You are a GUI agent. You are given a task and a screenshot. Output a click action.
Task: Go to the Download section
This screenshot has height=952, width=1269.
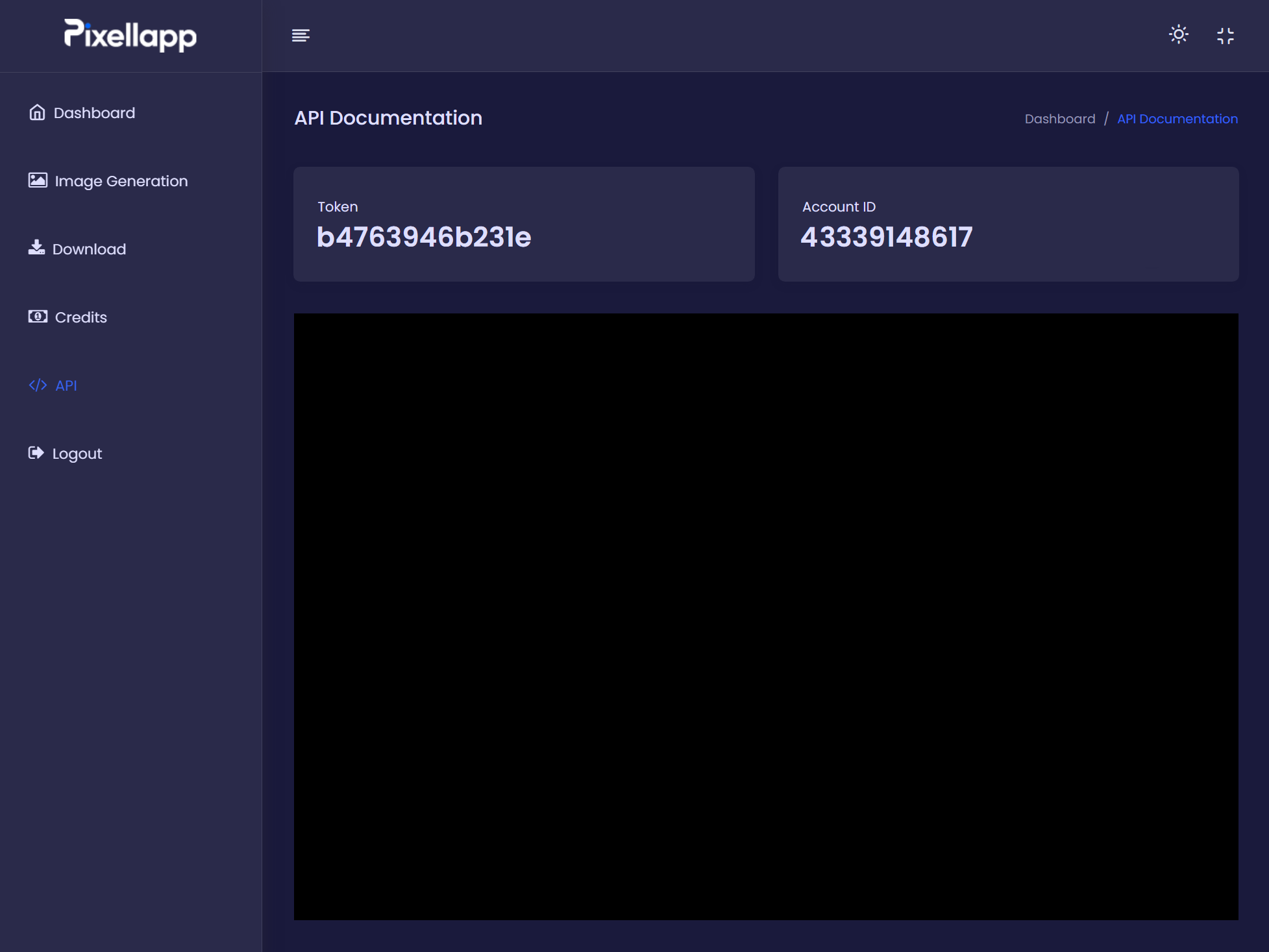[89, 249]
